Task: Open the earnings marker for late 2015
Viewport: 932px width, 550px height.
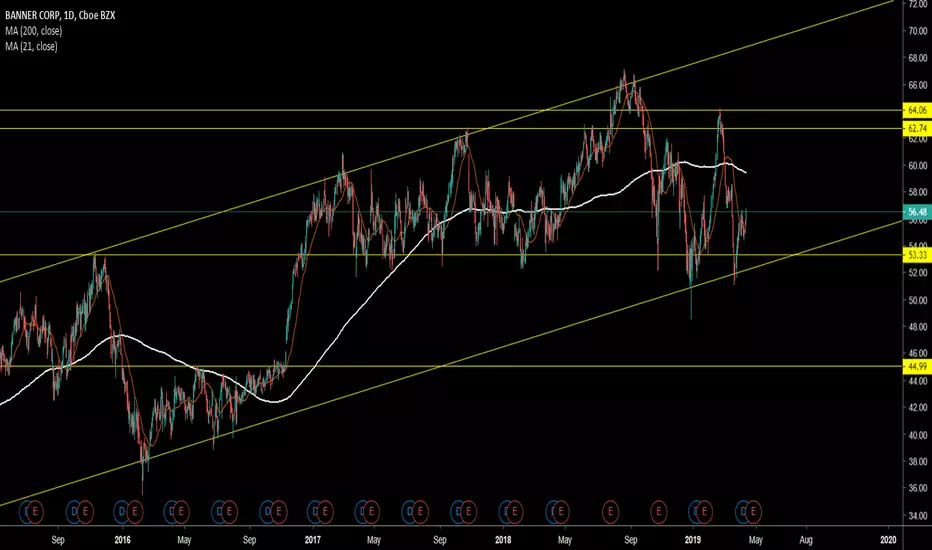Action: [x=85, y=511]
